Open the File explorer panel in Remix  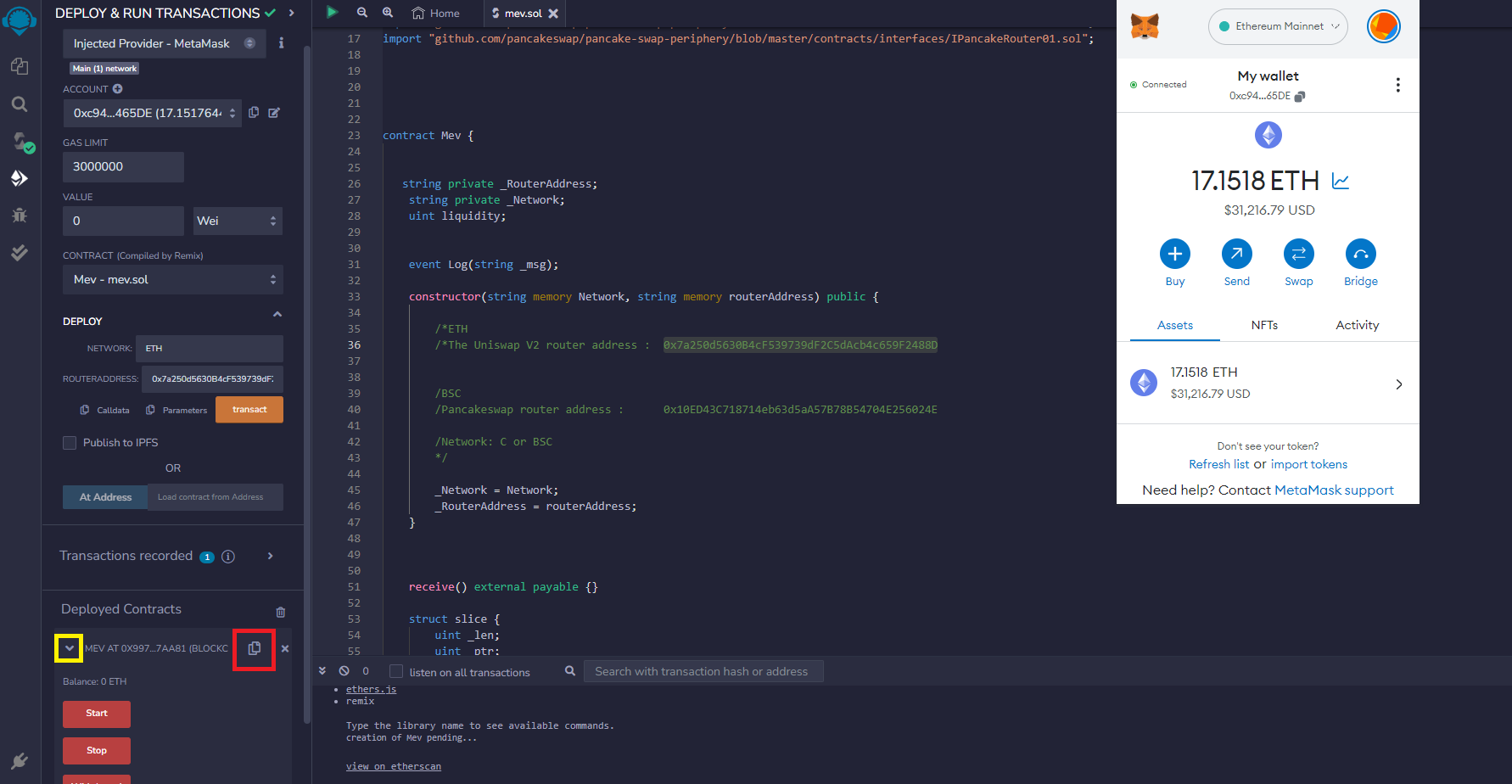20,66
